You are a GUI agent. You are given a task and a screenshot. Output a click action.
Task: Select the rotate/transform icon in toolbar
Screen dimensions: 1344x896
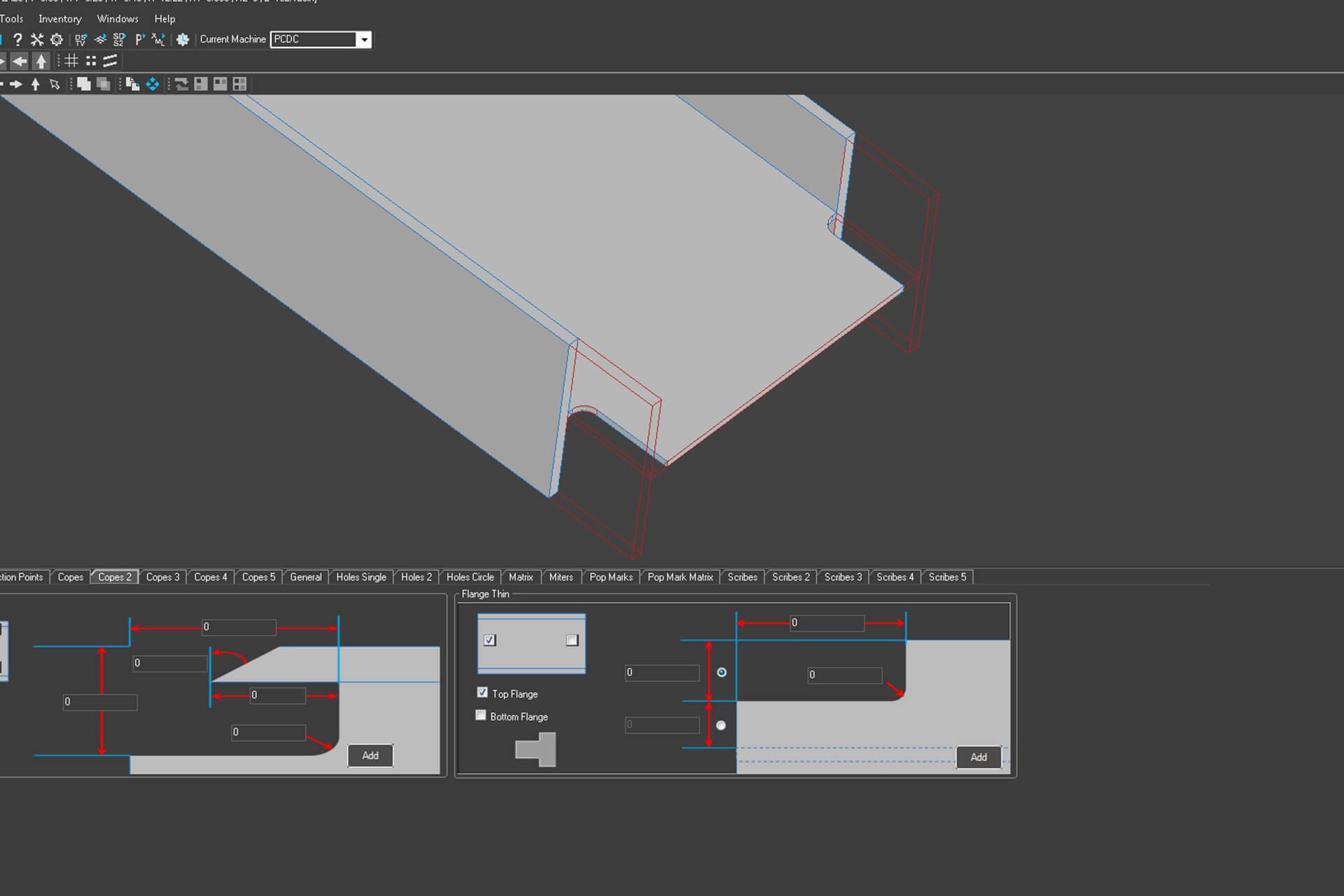tap(153, 84)
